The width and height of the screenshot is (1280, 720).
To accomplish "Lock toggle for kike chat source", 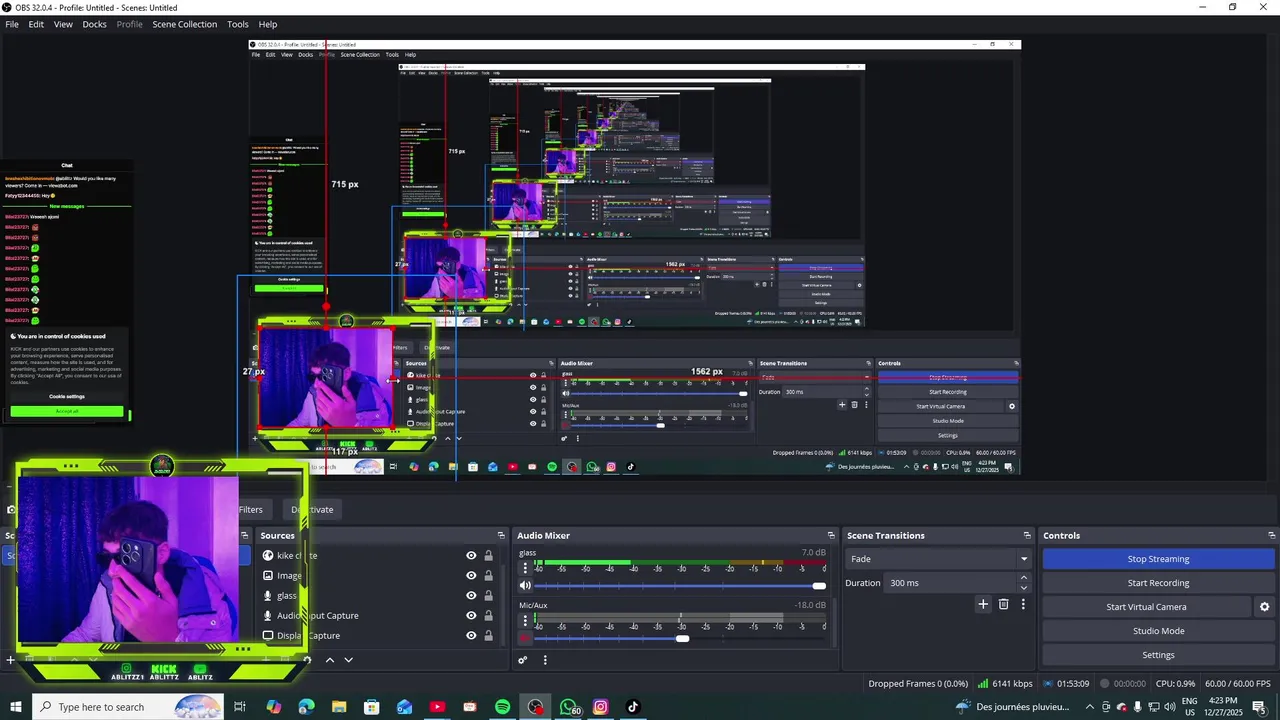I will coord(488,556).
